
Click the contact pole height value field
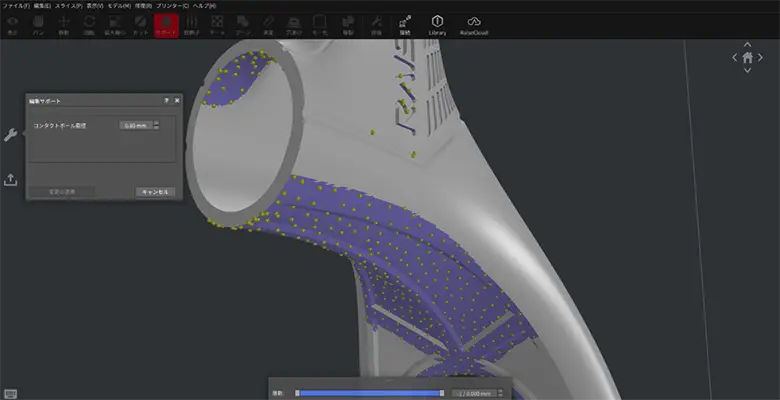point(134,125)
